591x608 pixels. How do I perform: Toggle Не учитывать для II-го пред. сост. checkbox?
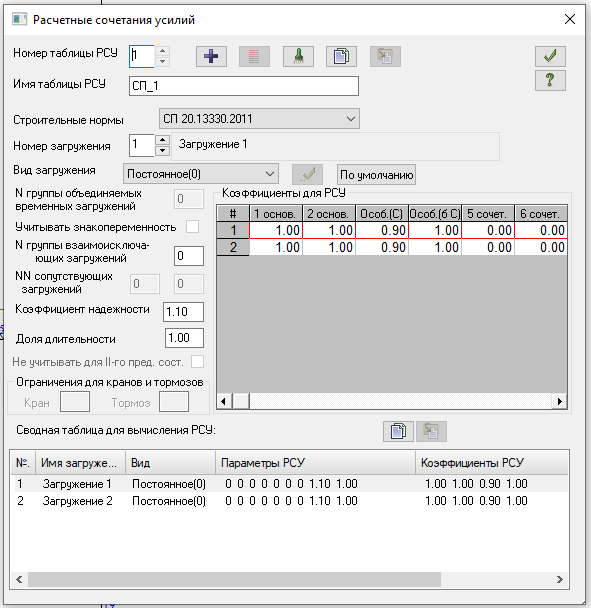coord(197,361)
